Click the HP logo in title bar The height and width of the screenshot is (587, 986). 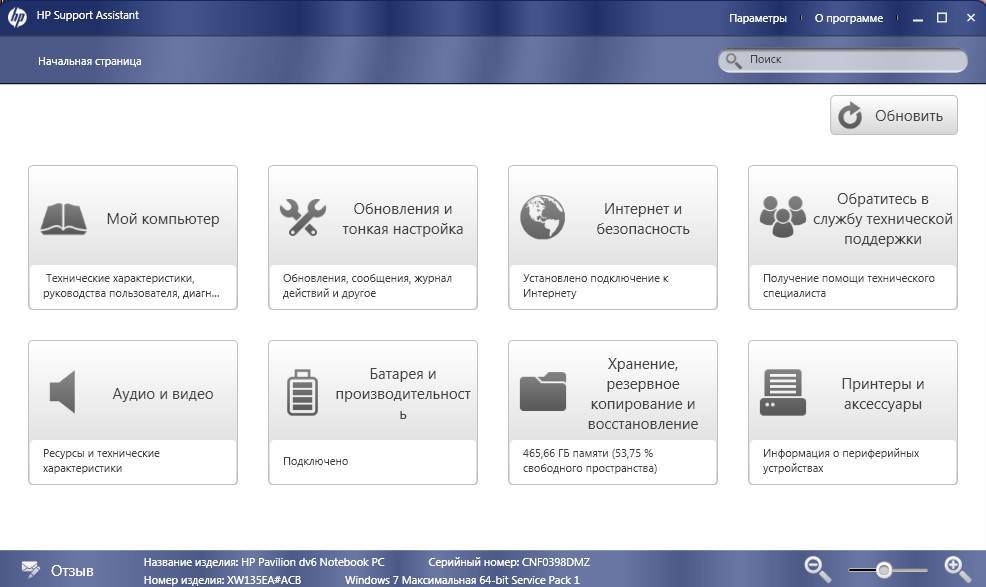pyautogui.click(x=17, y=18)
